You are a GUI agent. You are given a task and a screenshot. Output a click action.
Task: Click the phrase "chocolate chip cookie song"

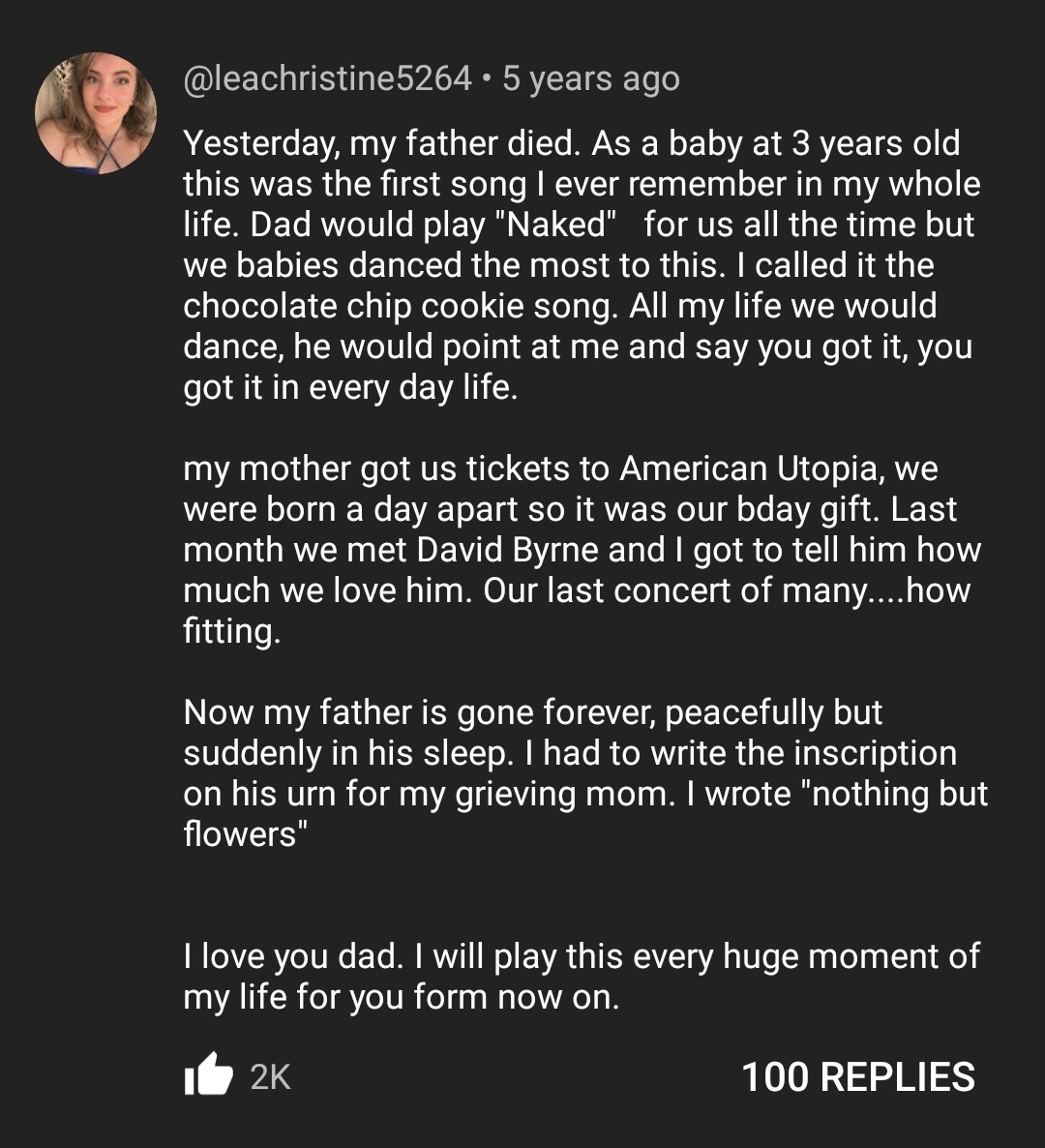(398, 306)
